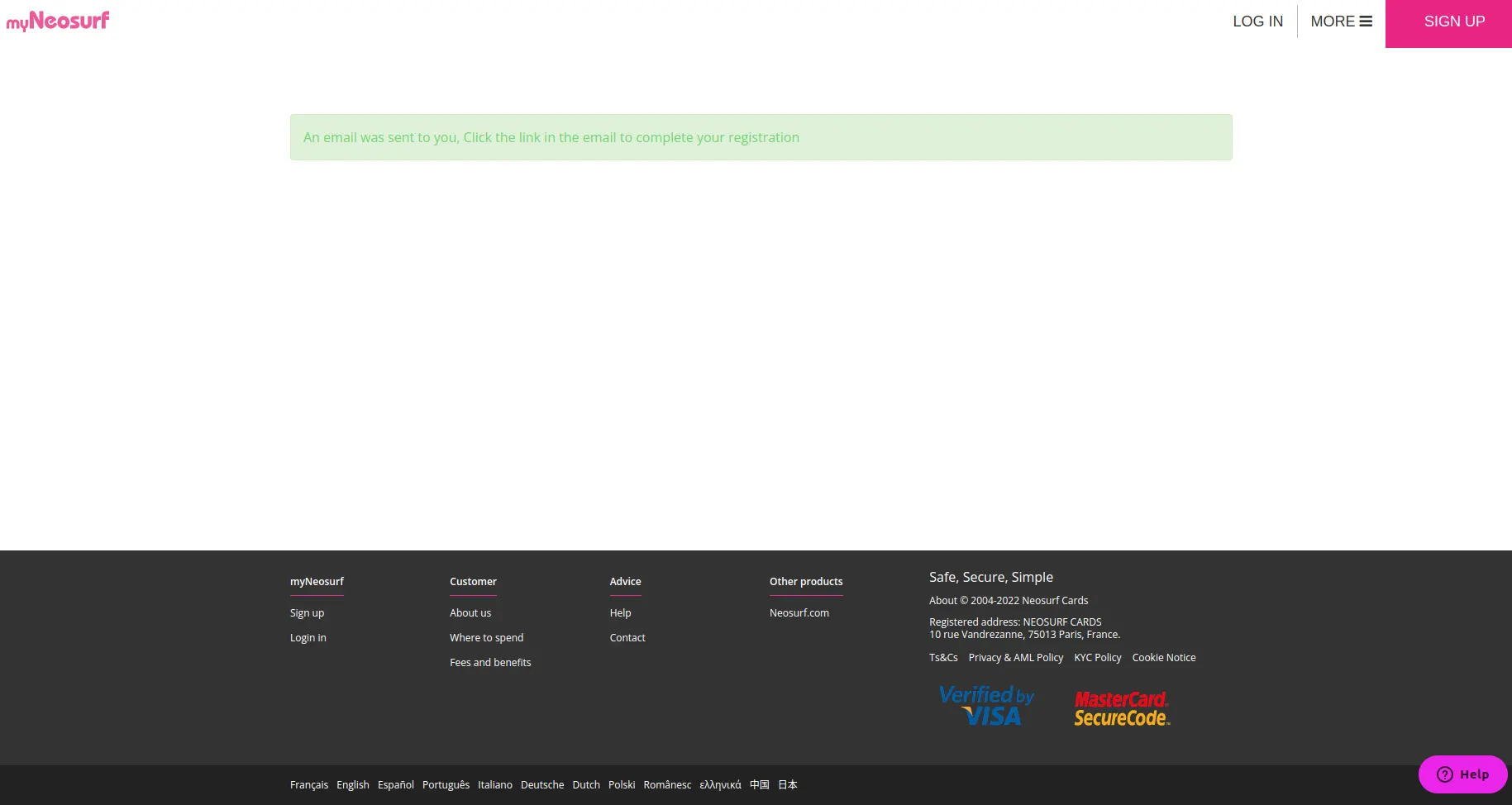View the Cookie Notice
The height and width of the screenshot is (805, 1512).
tap(1164, 658)
